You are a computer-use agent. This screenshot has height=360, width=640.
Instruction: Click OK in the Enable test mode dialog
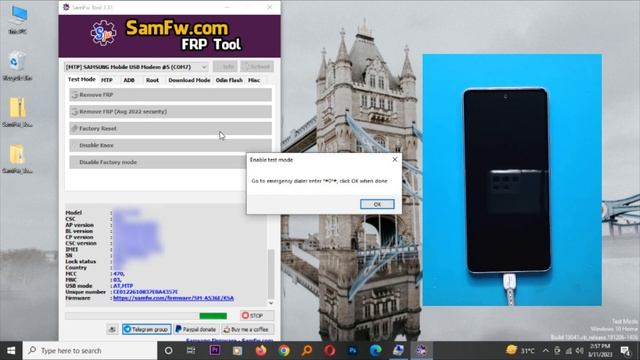click(377, 204)
